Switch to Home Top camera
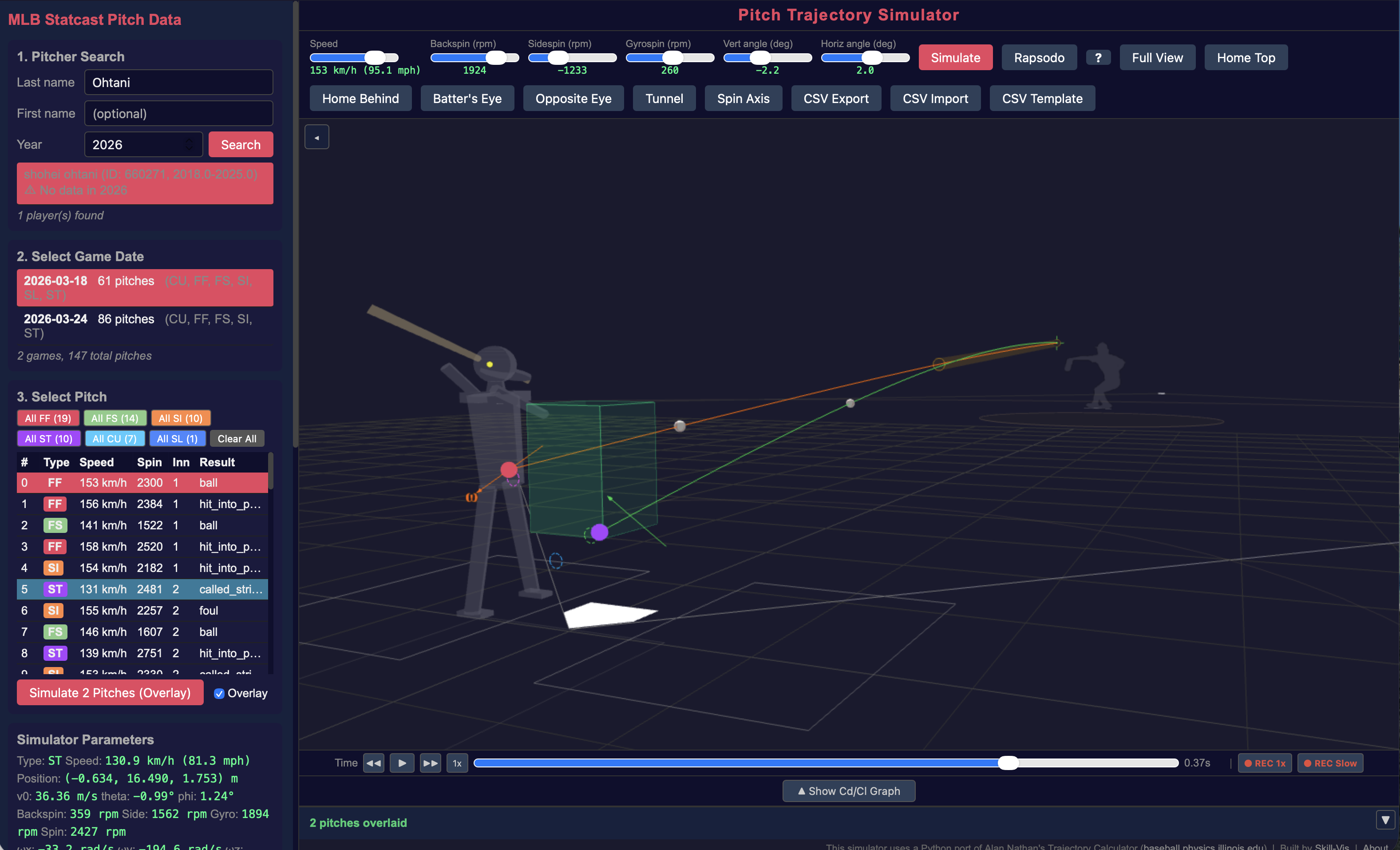The width and height of the screenshot is (1400, 850). pos(1246,57)
